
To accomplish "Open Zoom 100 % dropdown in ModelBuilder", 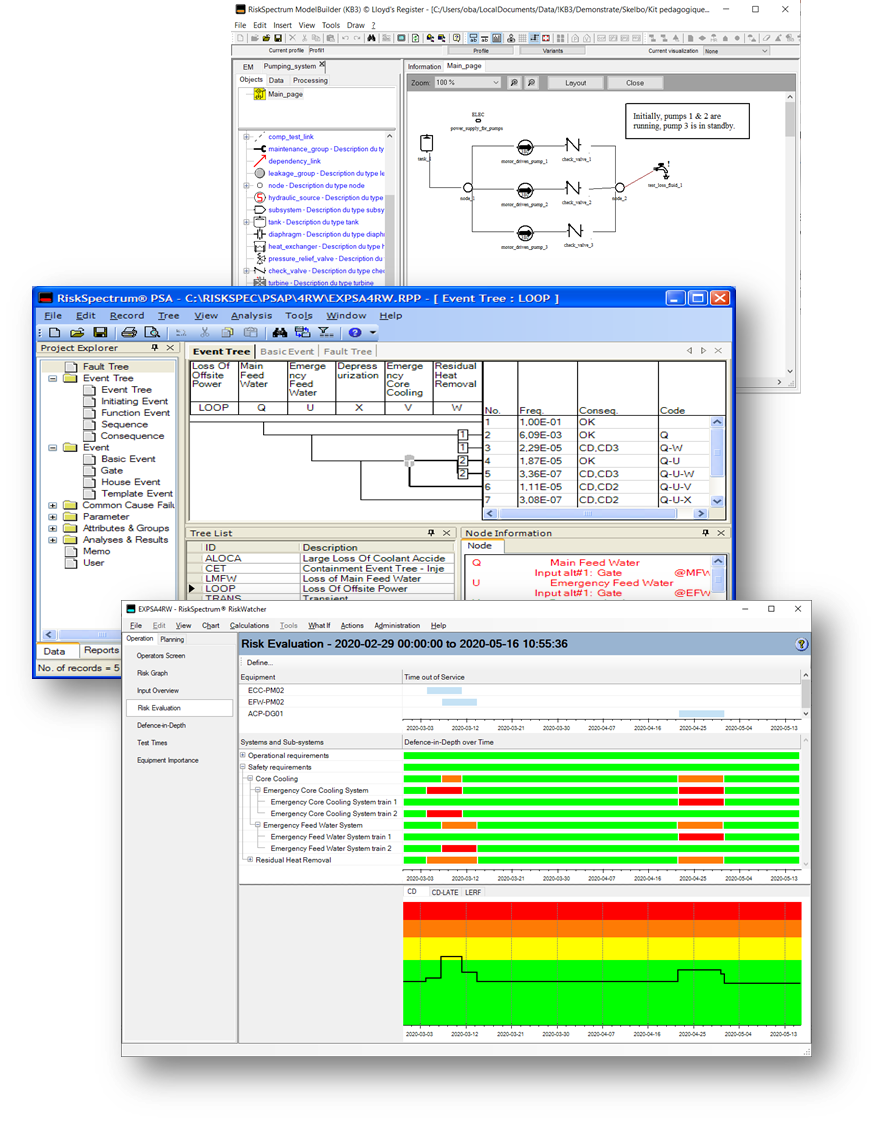I will (496, 83).
